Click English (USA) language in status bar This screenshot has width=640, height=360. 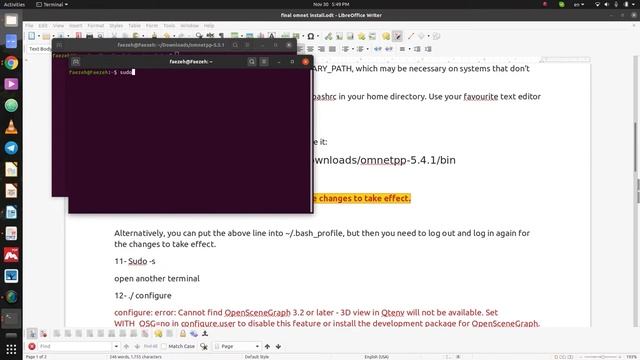[376, 357]
